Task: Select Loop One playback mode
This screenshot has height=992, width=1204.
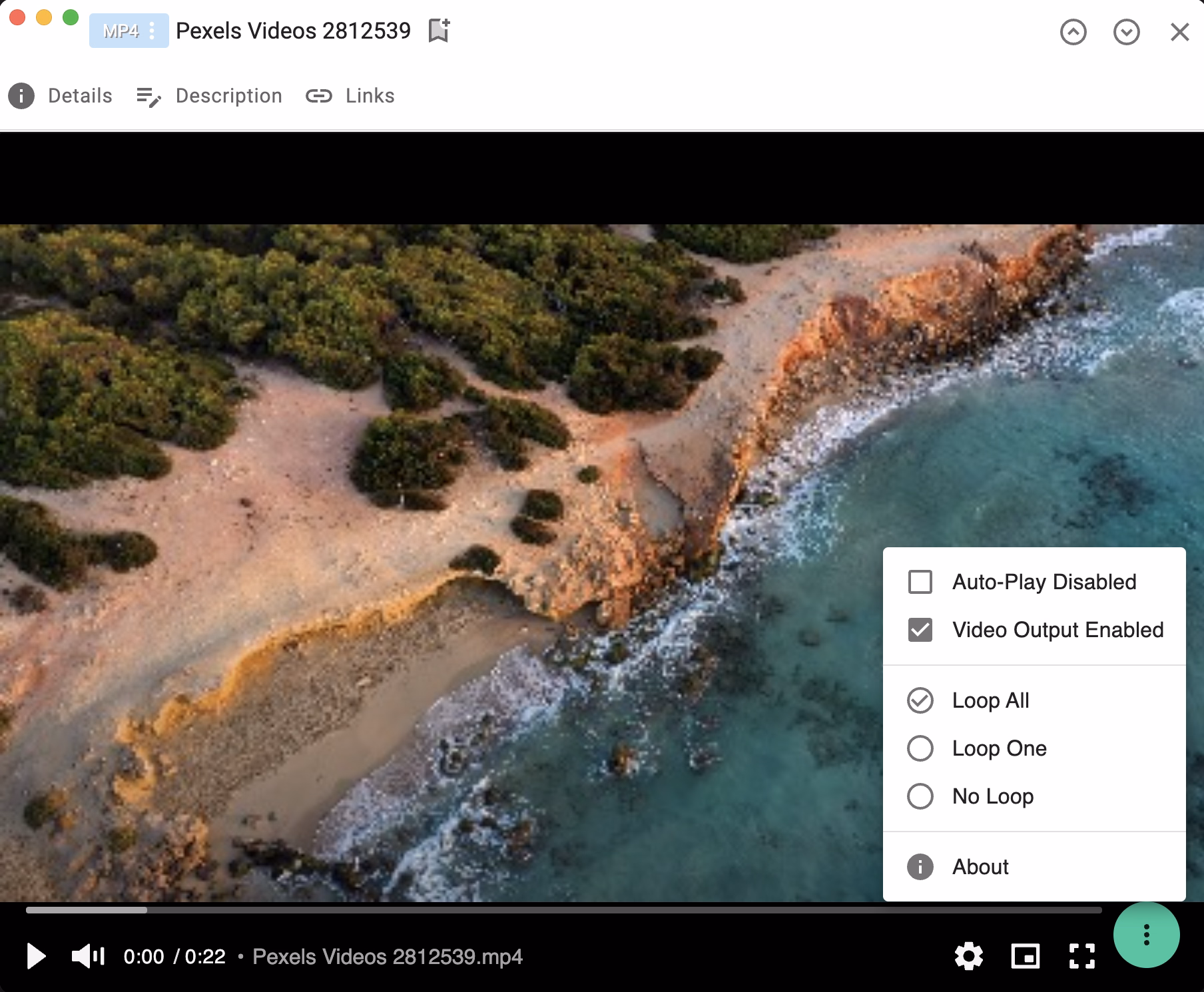Action: 921,748
